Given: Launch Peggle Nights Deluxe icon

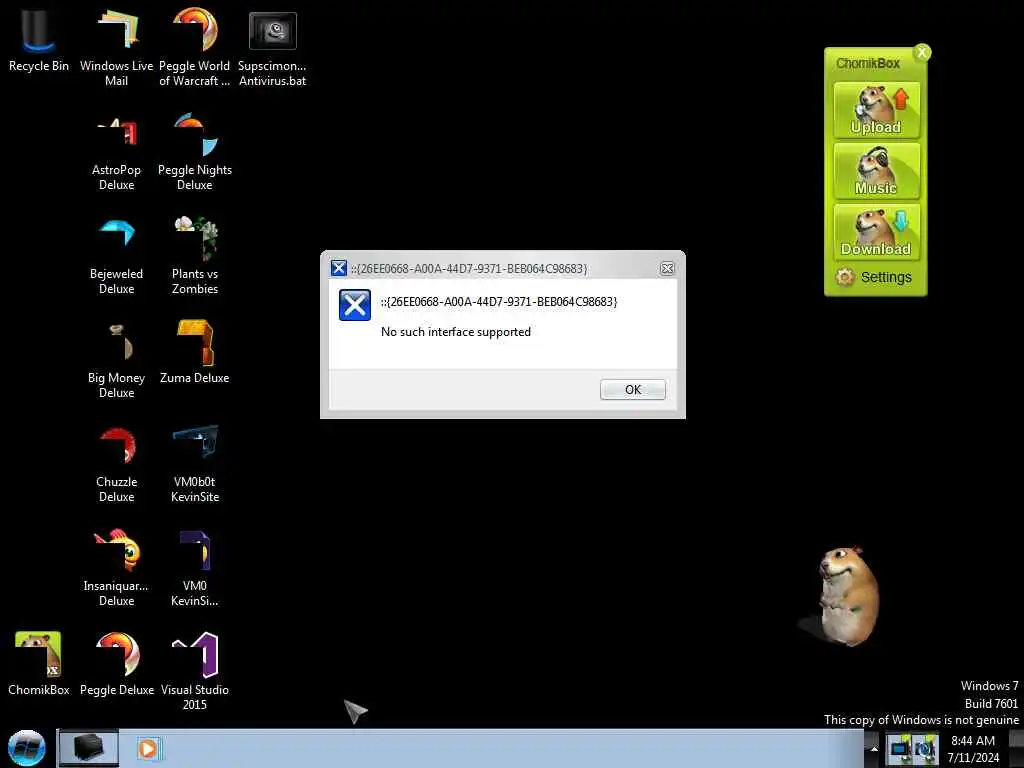Looking at the screenshot, I should pyautogui.click(x=195, y=152).
